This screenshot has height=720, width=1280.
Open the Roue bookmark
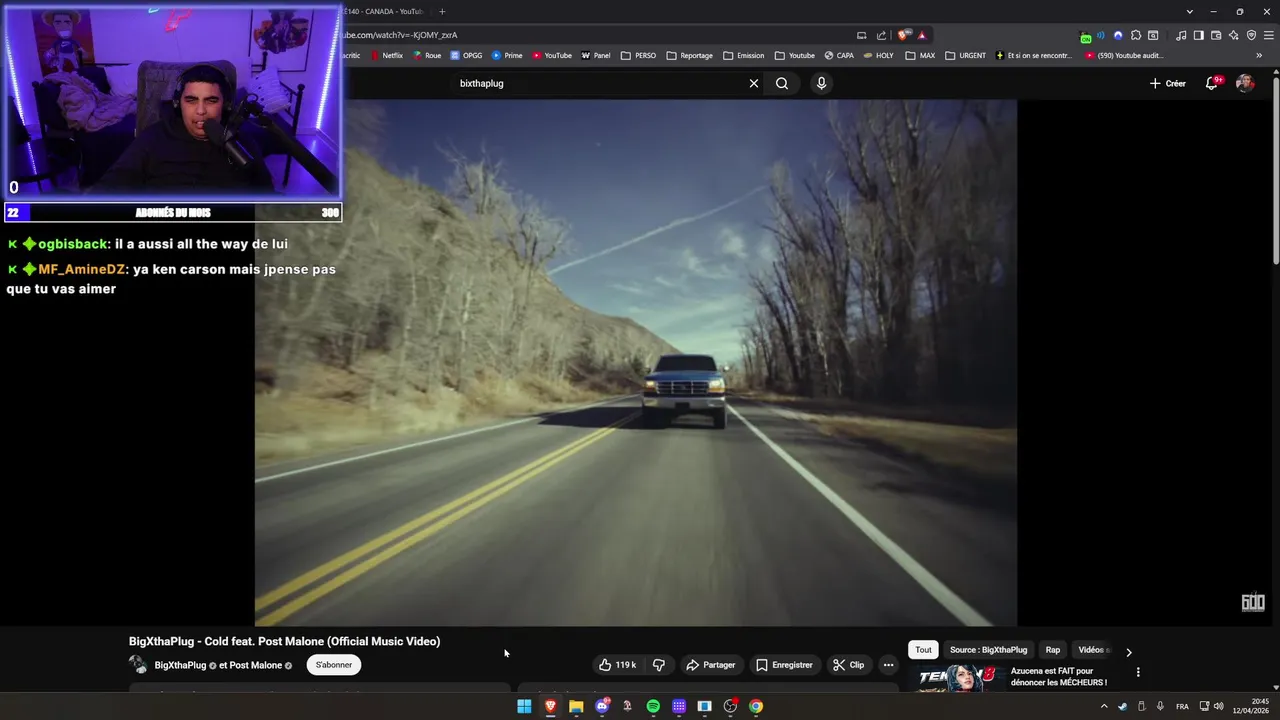pos(426,55)
